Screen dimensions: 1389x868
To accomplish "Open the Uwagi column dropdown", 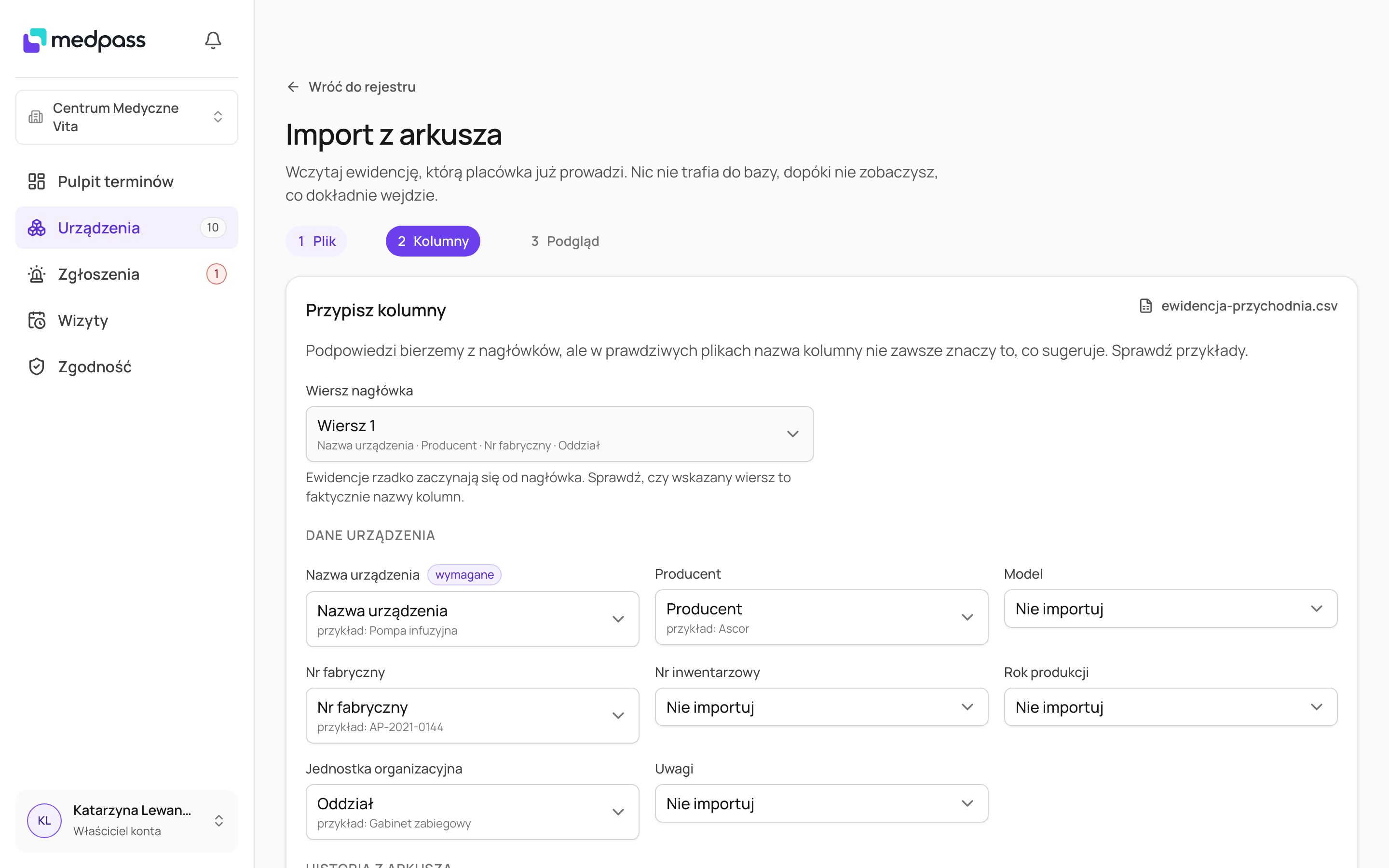I will pyautogui.click(x=821, y=804).
